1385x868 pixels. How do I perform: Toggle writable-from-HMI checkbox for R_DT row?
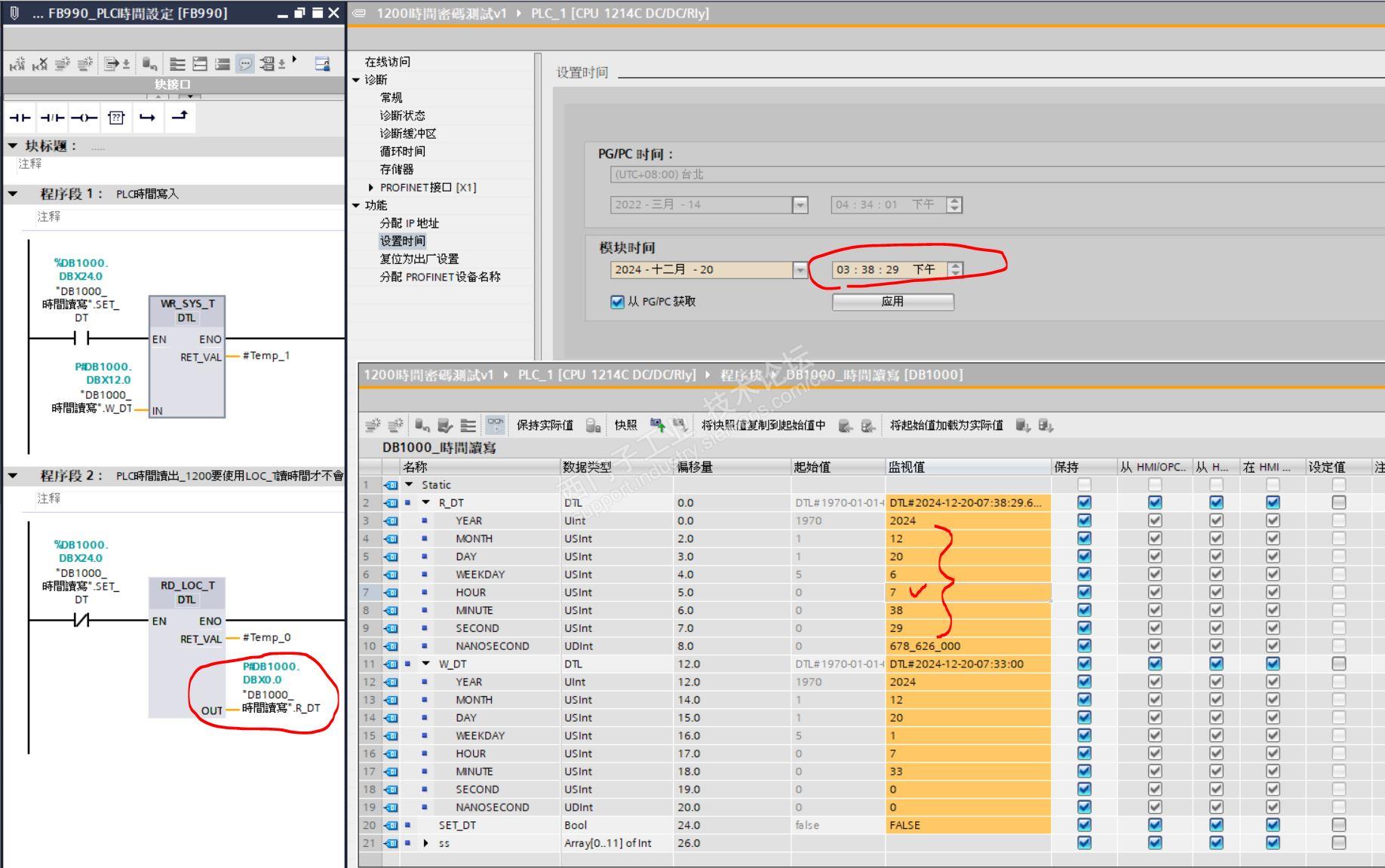pos(1216,502)
